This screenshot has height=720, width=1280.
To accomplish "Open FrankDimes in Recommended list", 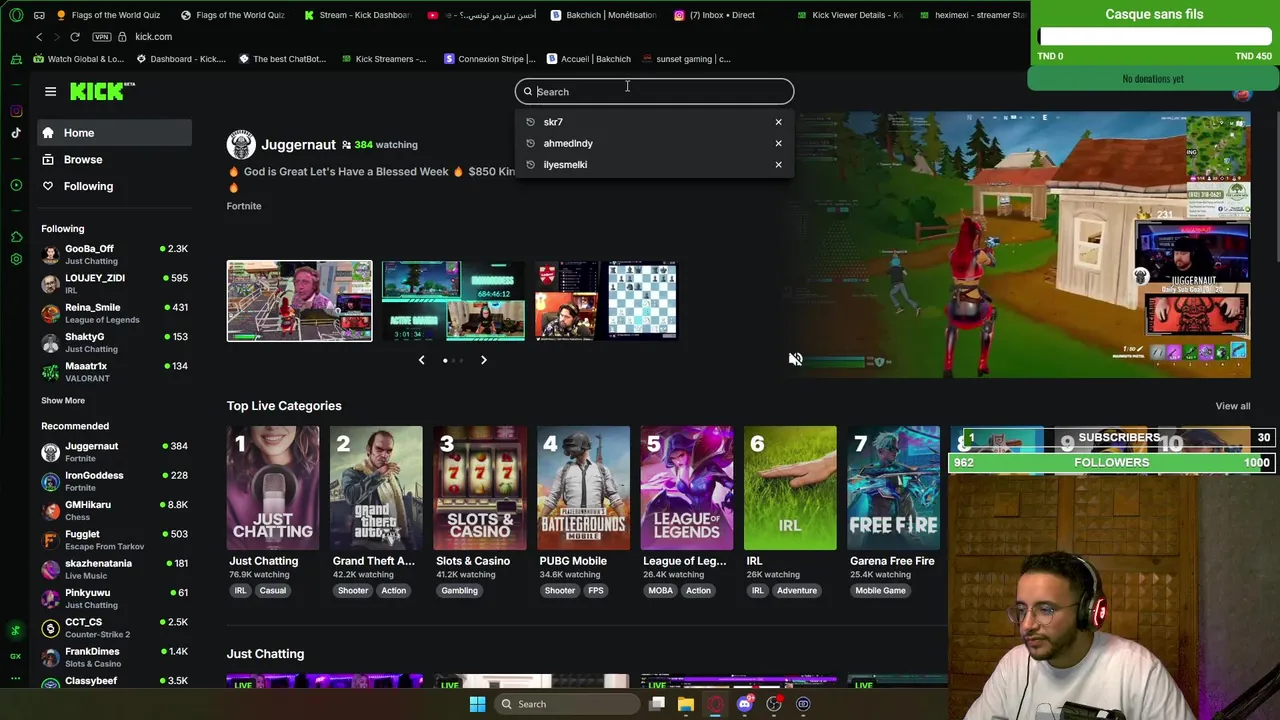I will coord(114,657).
